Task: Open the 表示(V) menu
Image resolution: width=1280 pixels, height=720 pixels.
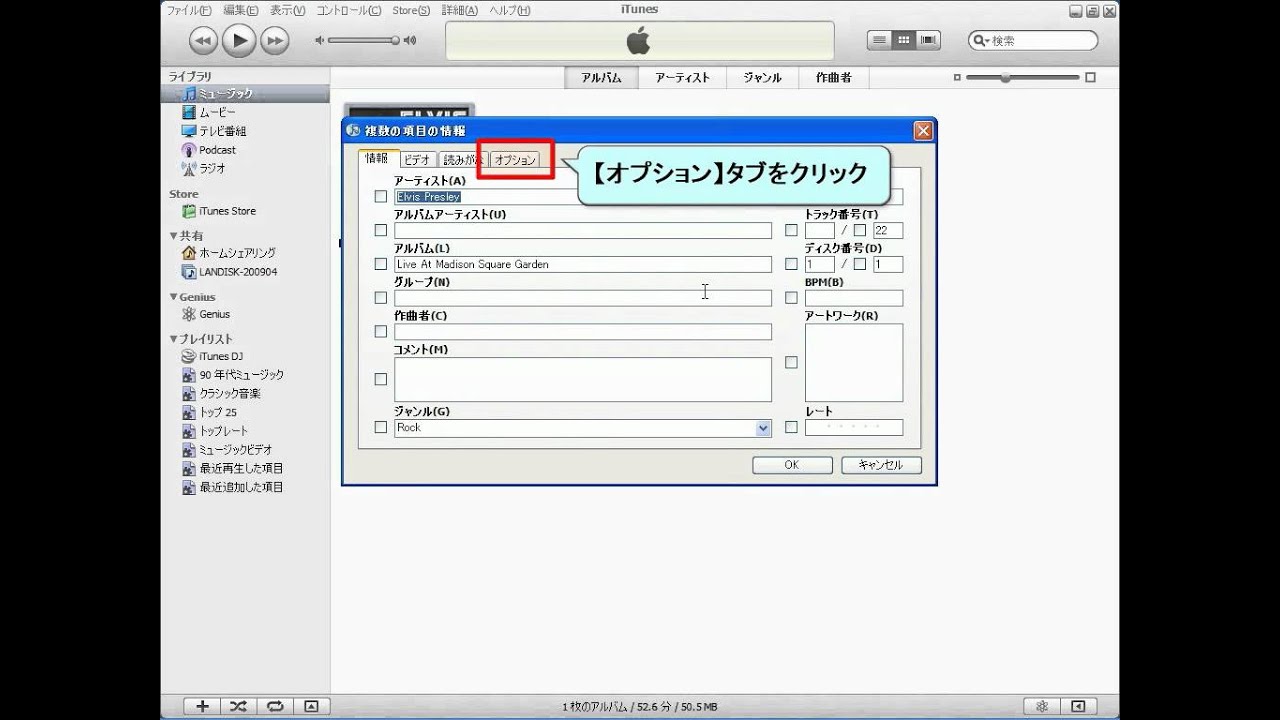Action: (288, 10)
